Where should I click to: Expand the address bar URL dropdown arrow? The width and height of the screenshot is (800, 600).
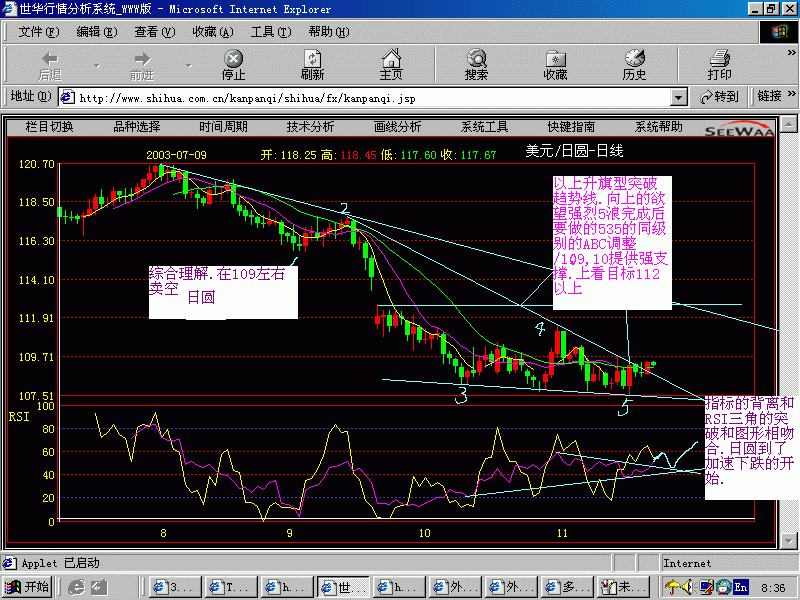pyautogui.click(x=679, y=97)
